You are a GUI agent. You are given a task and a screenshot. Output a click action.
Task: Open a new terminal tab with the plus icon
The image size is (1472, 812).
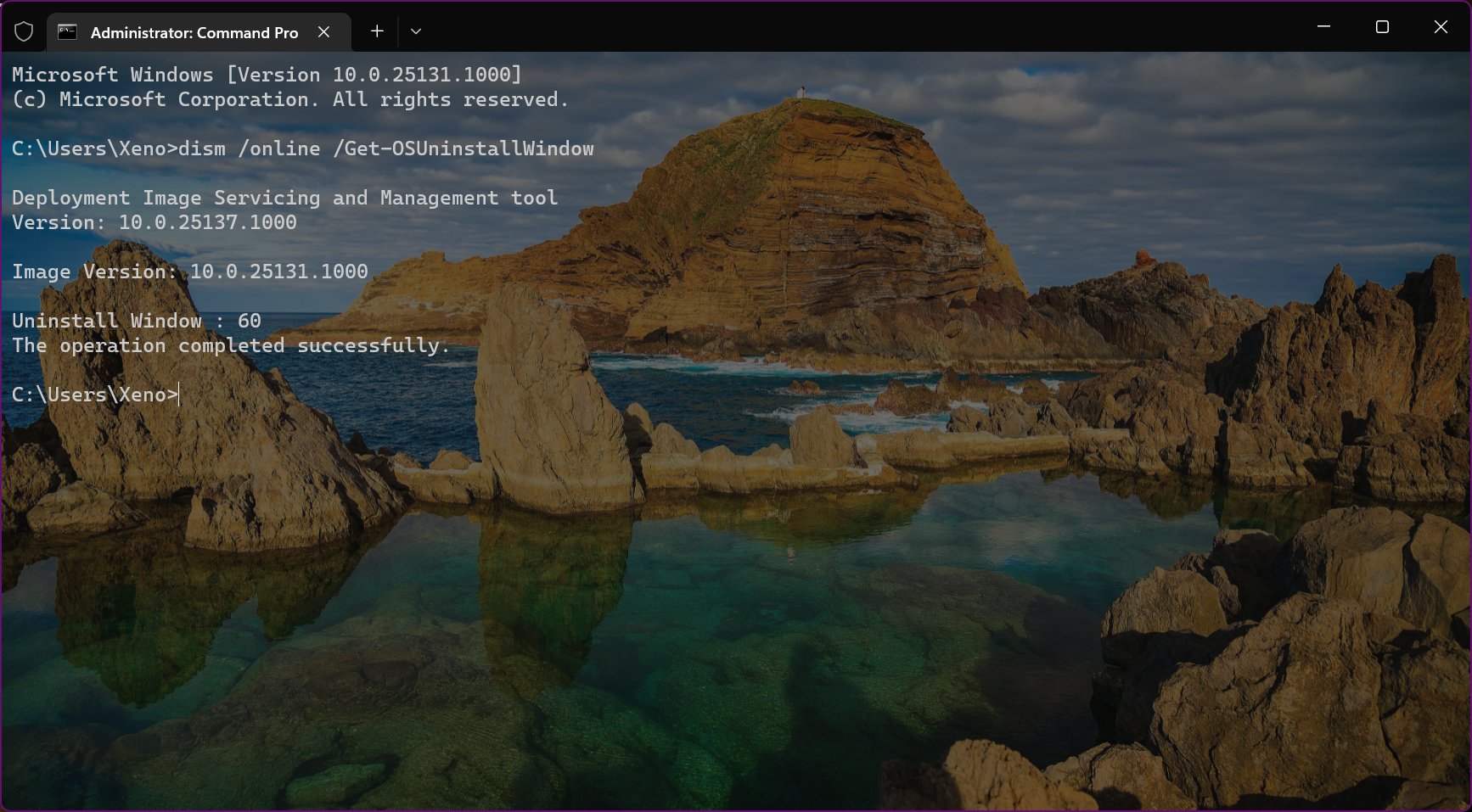click(x=376, y=31)
